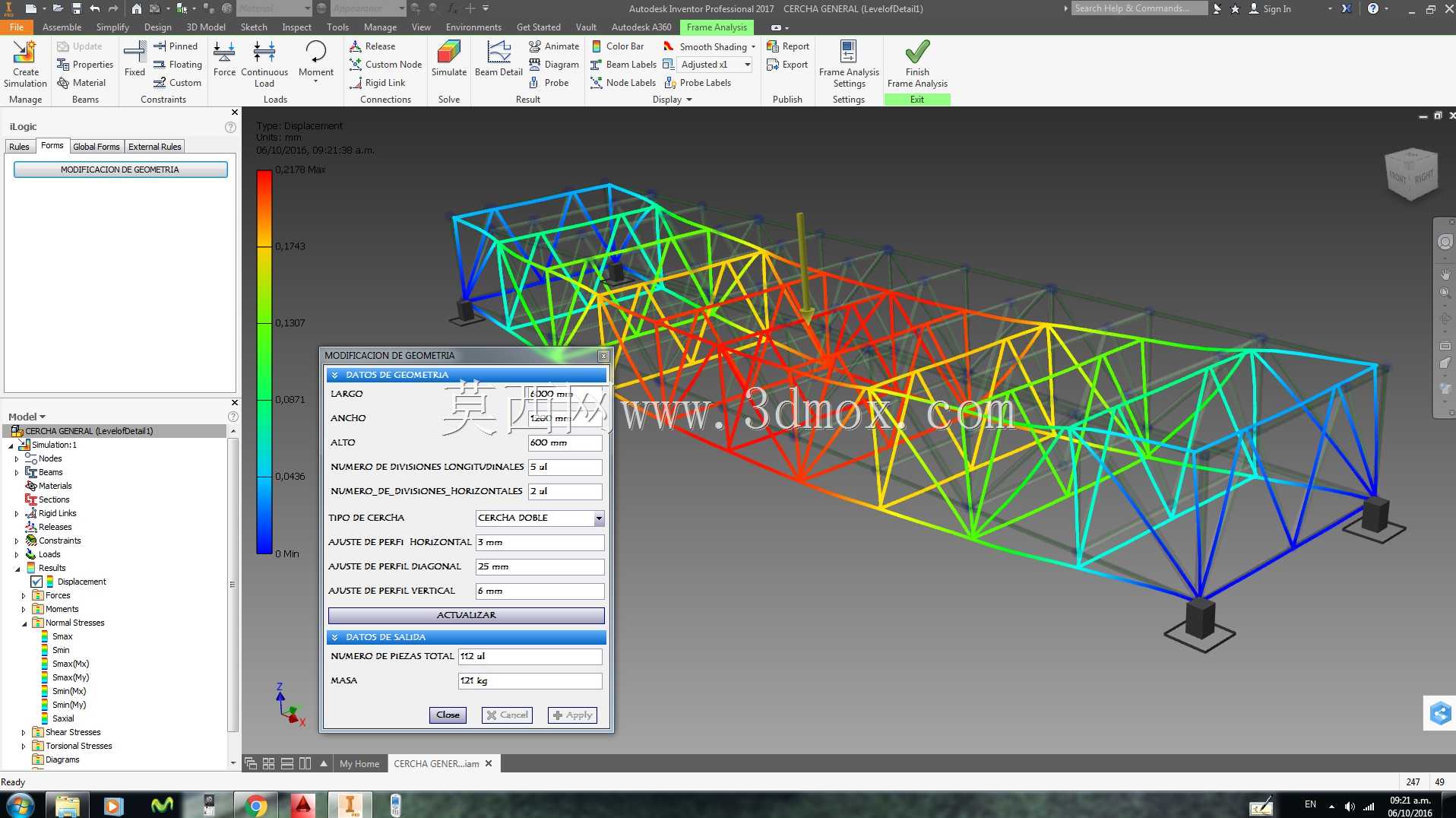The height and width of the screenshot is (818, 1456).
Task: Click the Create Simulation icon
Action: (25, 64)
